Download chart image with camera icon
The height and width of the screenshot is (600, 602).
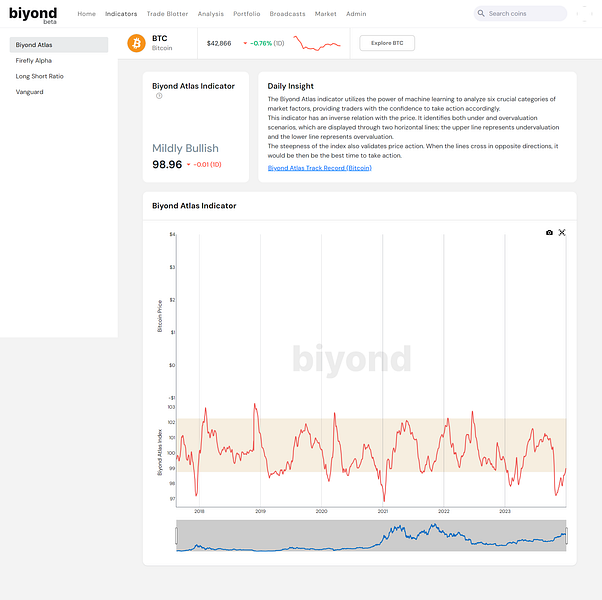tap(549, 233)
